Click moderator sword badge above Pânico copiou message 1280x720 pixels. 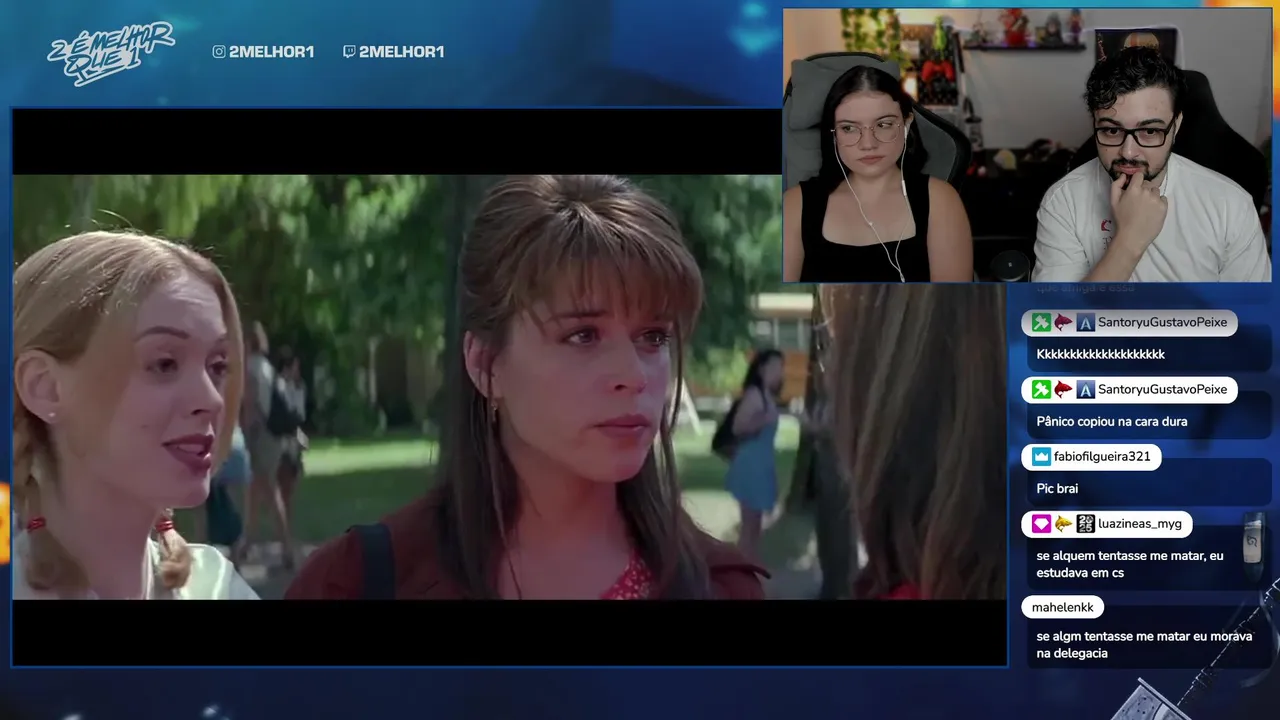pos(1041,389)
